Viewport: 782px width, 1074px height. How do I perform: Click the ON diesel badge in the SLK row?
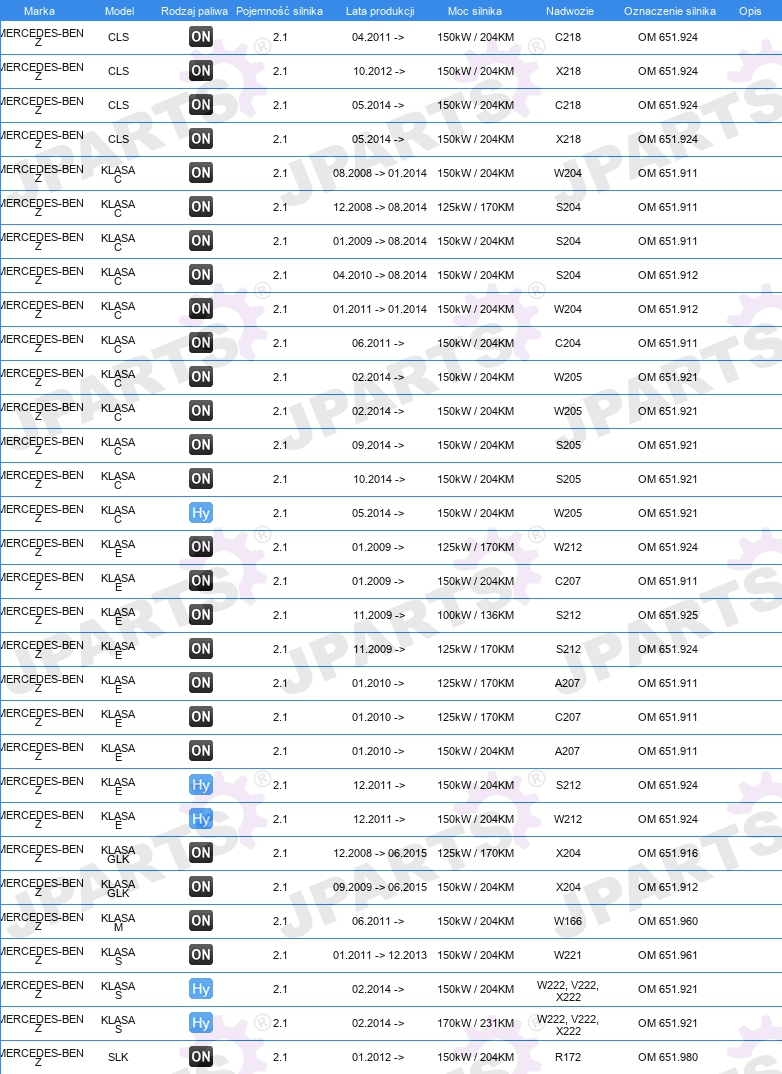(201, 1057)
